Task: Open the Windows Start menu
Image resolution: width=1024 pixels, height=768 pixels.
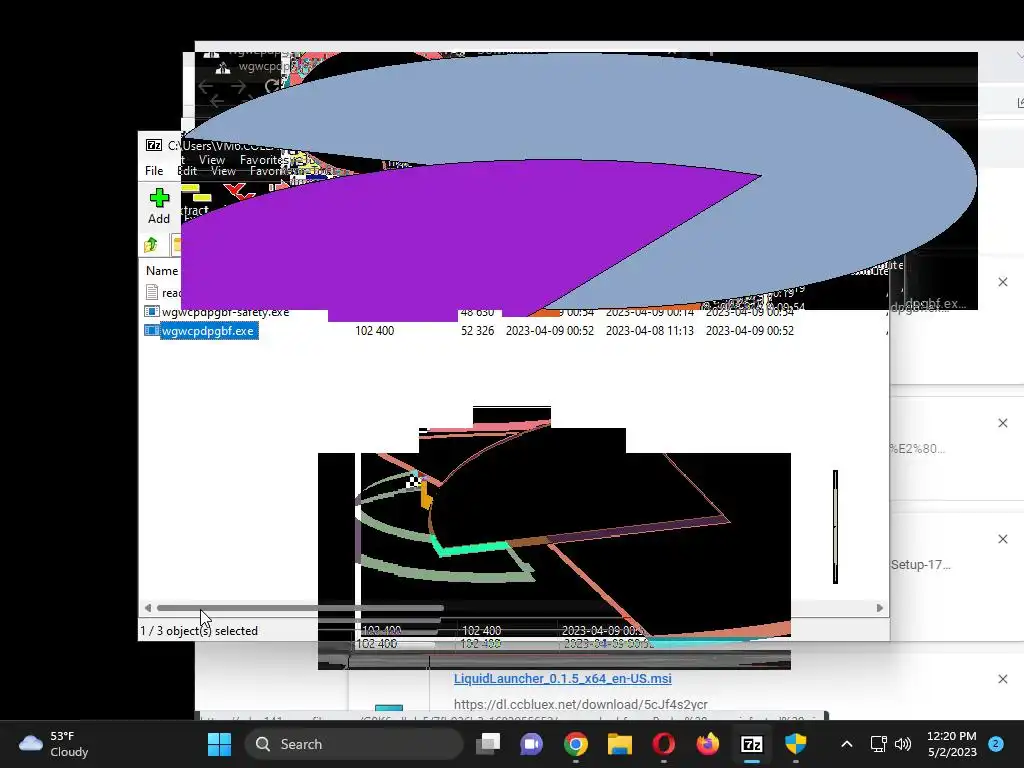Action: click(219, 744)
